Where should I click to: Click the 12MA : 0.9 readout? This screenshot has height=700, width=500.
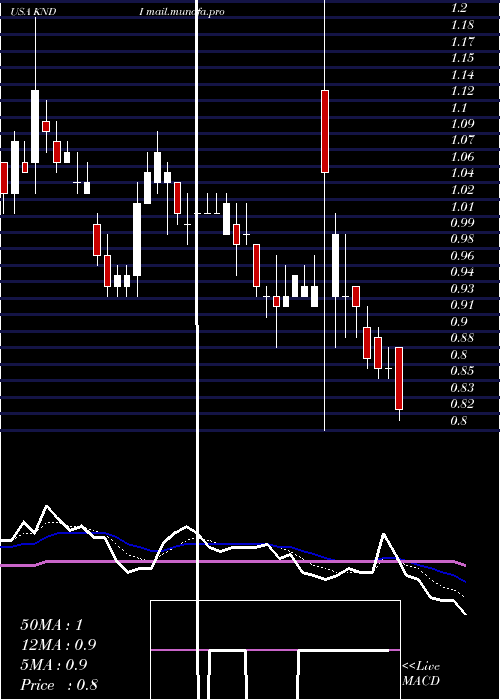tap(58, 645)
